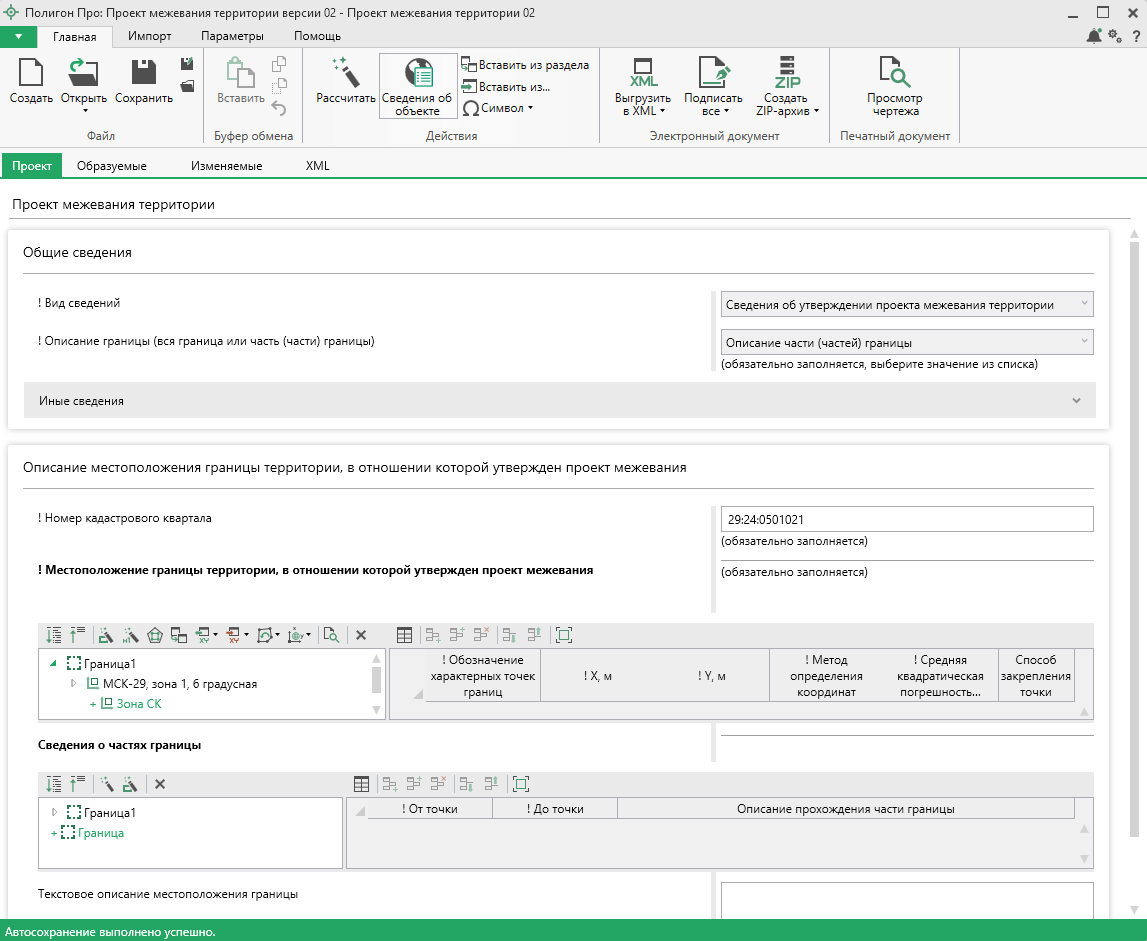Screen dimensions: 1147x941
Task: Delete selected item in boundary toolbar
Action: coord(361,635)
